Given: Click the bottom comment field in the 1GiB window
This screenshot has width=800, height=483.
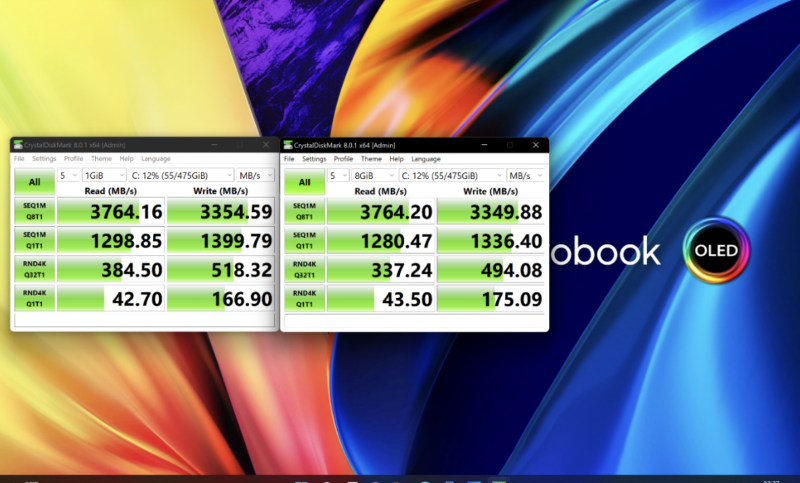Looking at the screenshot, I should tap(144, 320).
